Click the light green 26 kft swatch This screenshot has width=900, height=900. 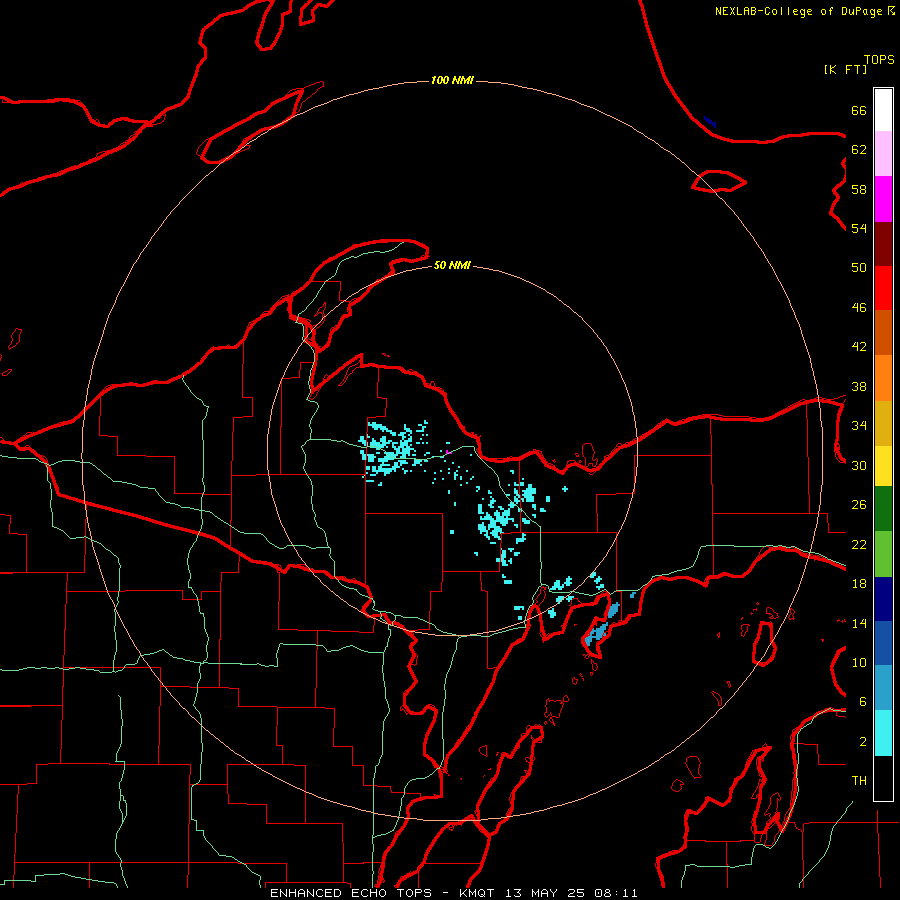pyautogui.click(x=883, y=554)
